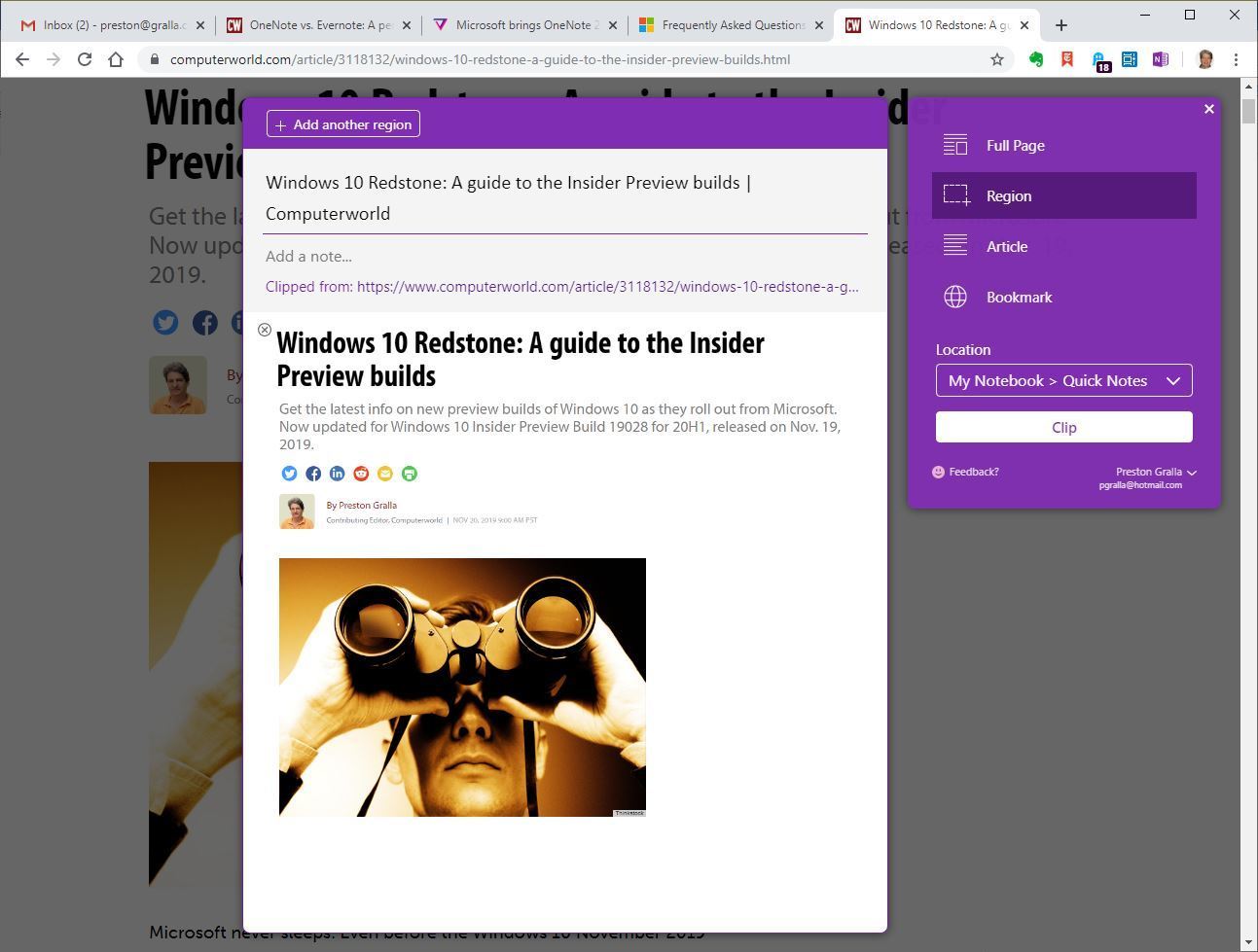This screenshot has height=952, width=1258.
Task: Click the site lock icon in address bar
Action: tap(154, 59)
